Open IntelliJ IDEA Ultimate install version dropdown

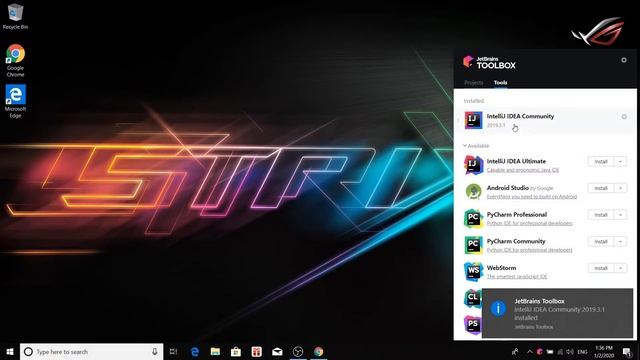click(620, 162)
